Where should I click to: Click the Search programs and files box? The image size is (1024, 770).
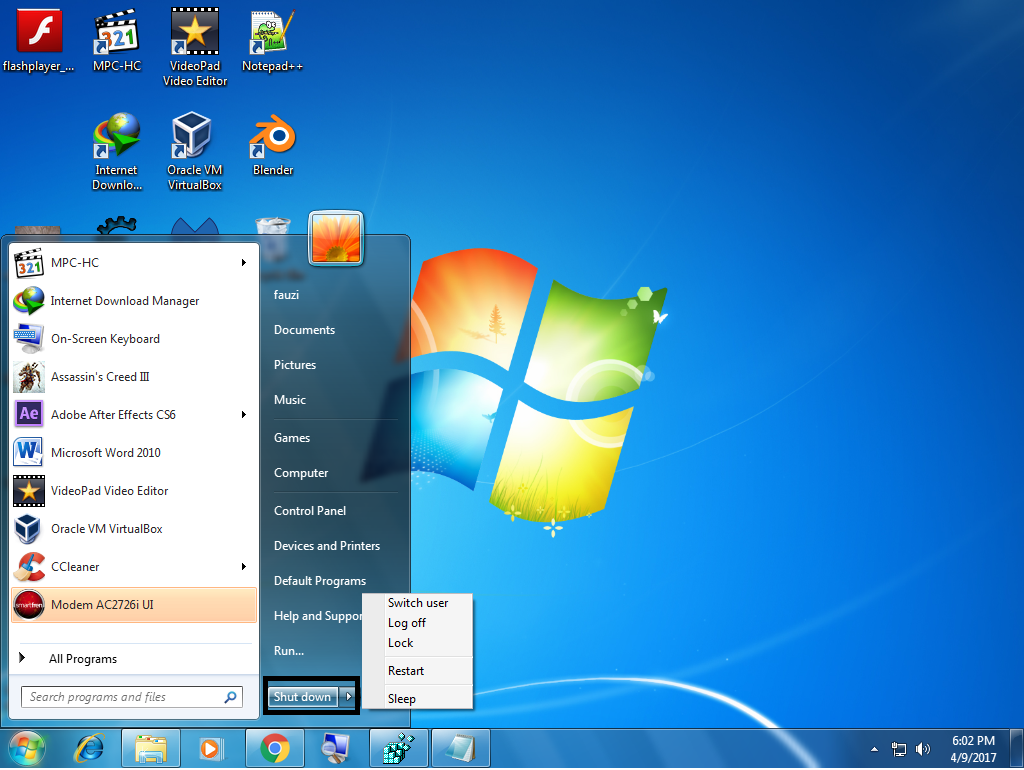(132, 697)
